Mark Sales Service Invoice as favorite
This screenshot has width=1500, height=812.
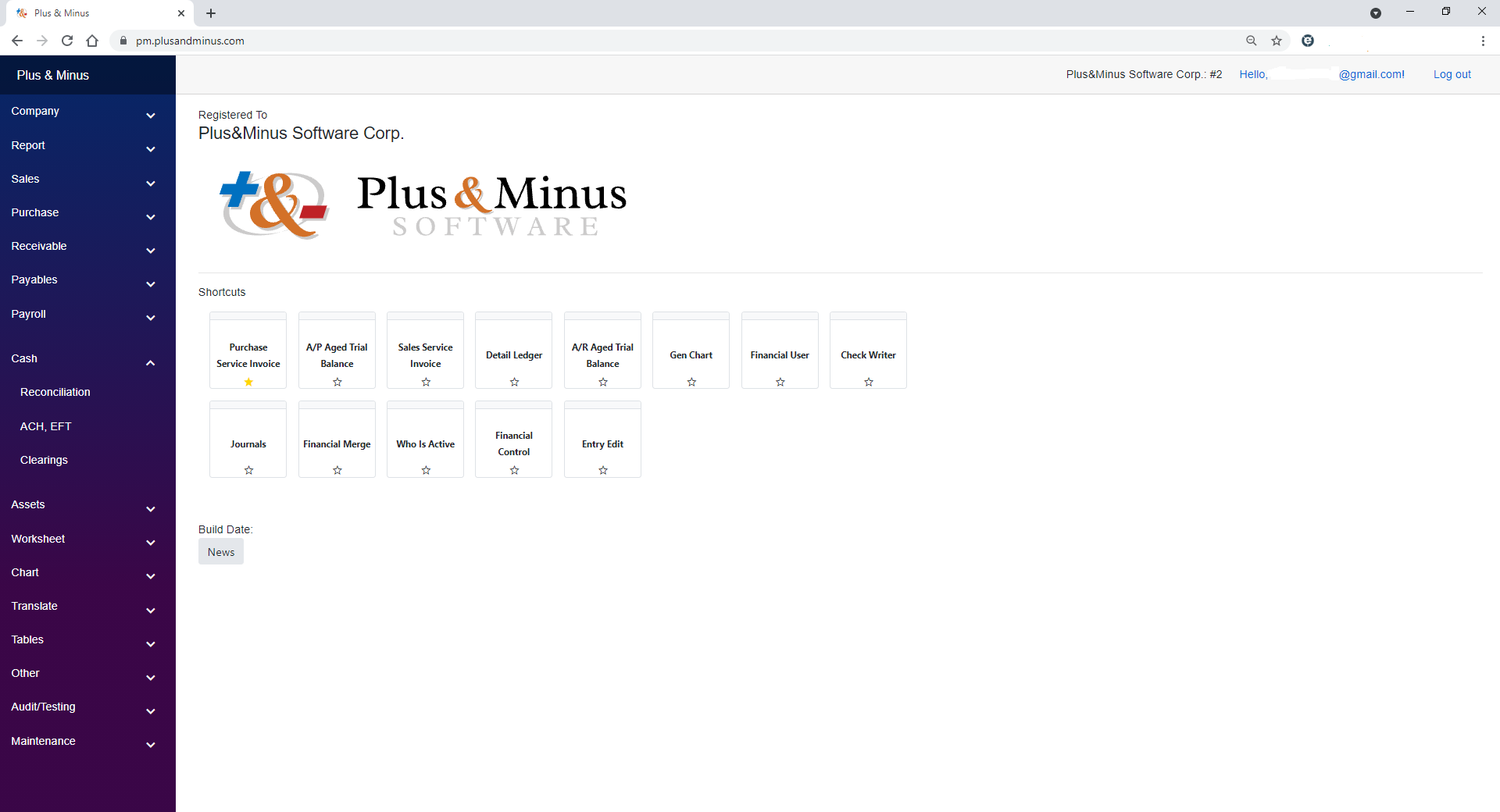click(426, 382)
